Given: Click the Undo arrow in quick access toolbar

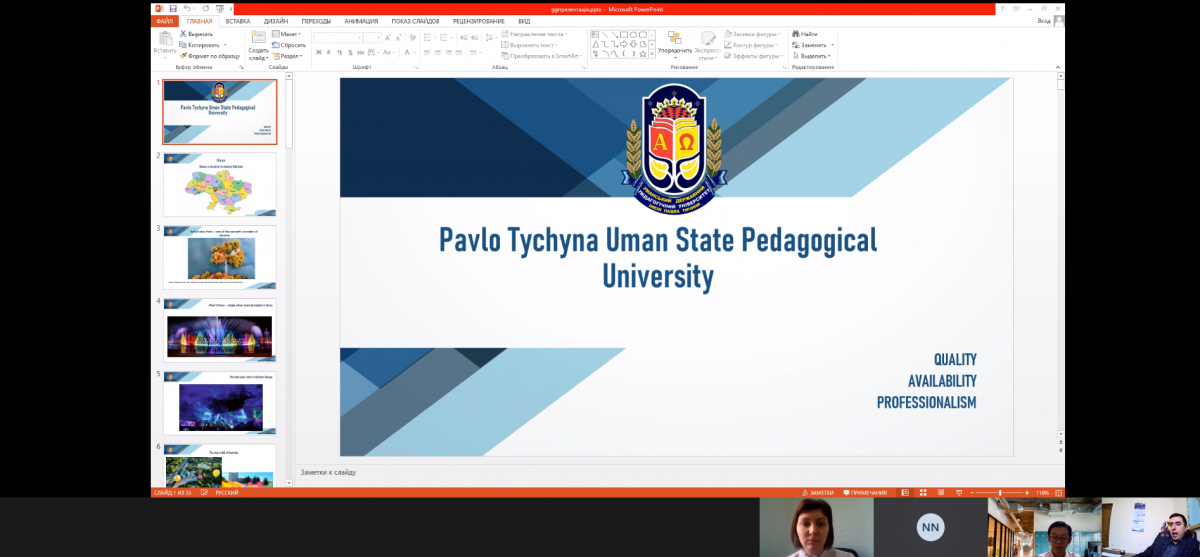Looking at the screenshot, I should click(x=187, y=8).
